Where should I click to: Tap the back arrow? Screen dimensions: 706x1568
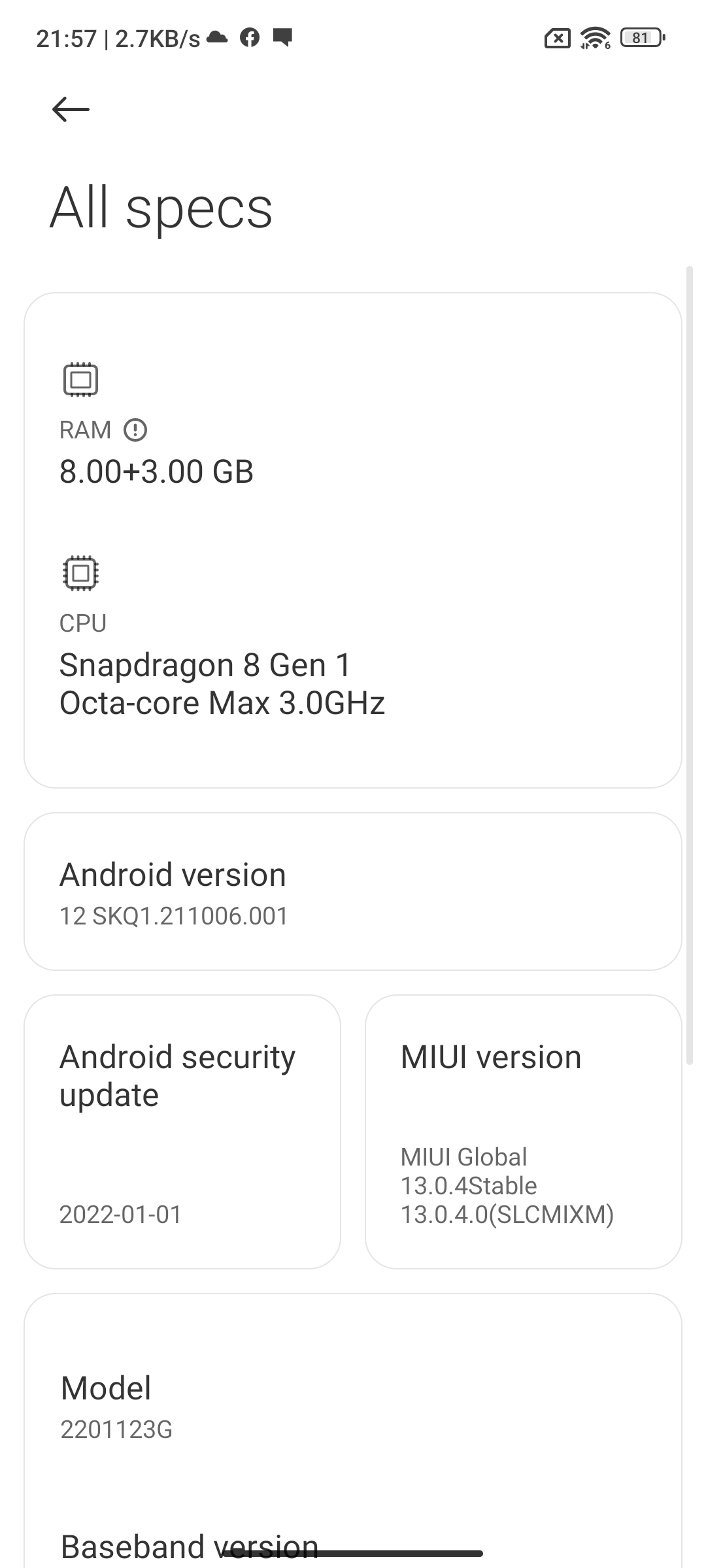(x=71, y=109)
